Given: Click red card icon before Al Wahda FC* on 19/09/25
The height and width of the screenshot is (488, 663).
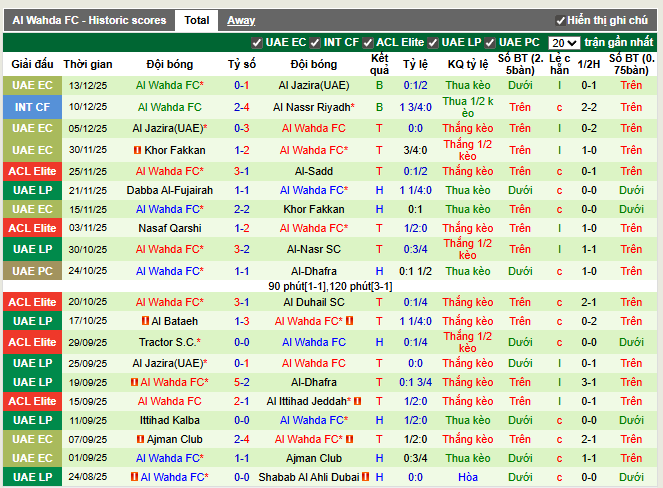Looking at the screenshot, I should [134, 382].
